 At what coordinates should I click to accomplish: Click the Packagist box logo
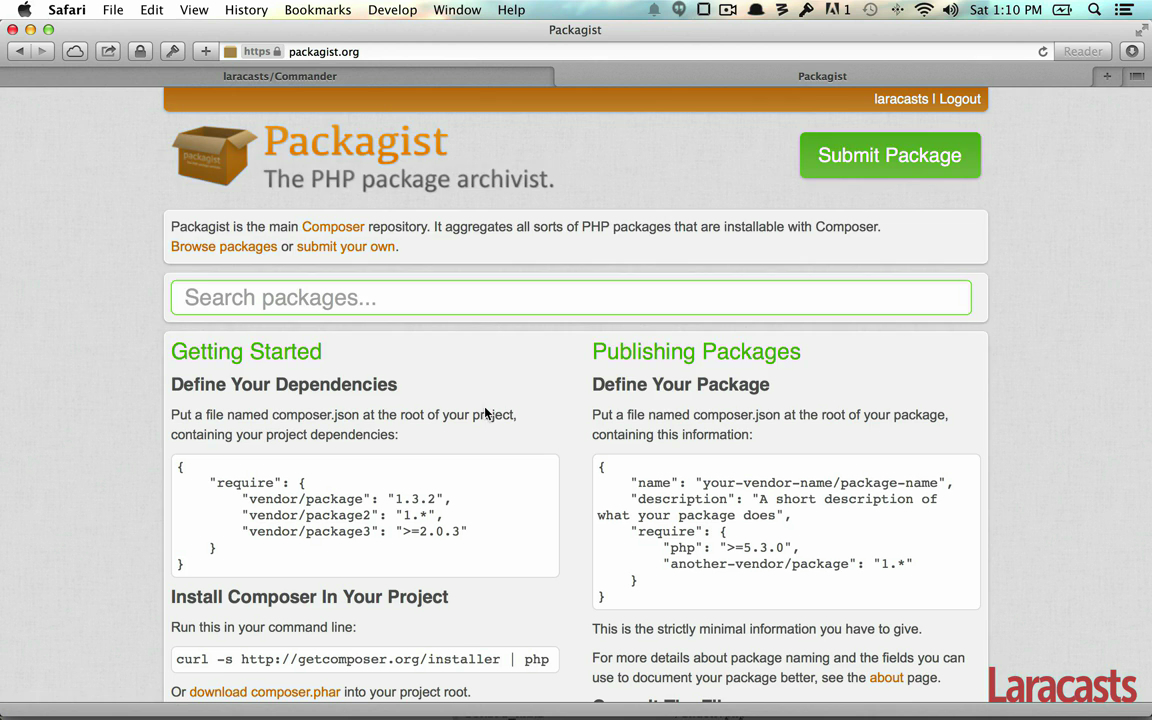(x=214, y=154)
